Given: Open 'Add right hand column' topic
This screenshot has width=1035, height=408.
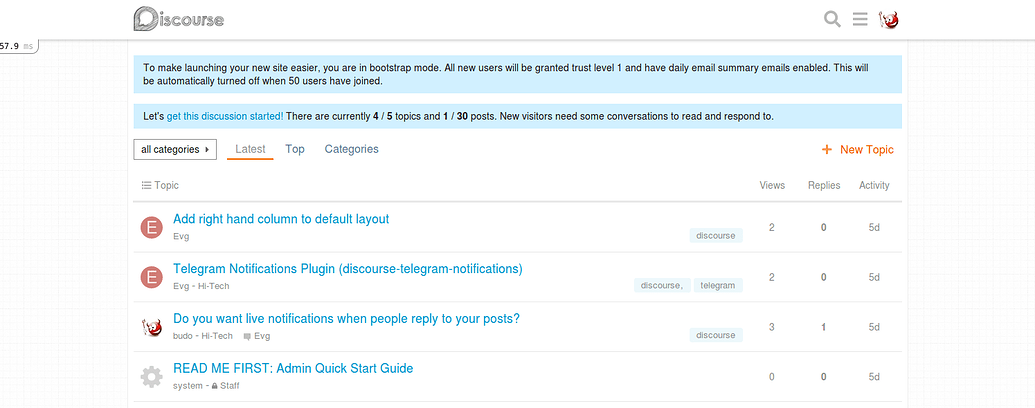Looking at the screenshot, I should coord(281,219).
